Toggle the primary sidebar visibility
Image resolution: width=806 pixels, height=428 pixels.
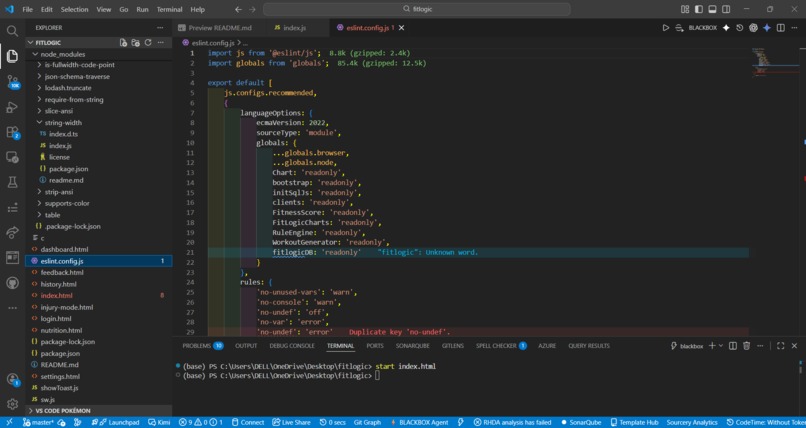(x=698, y=9)
